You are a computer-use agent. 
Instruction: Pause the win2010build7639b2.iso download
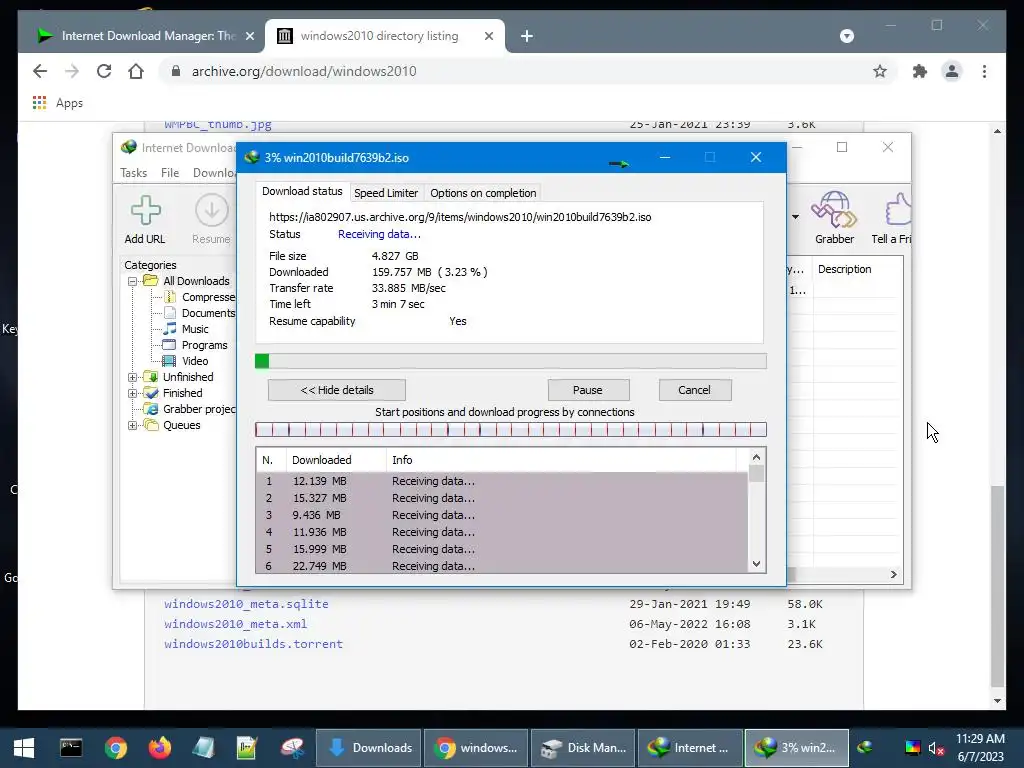pos(588,390)
